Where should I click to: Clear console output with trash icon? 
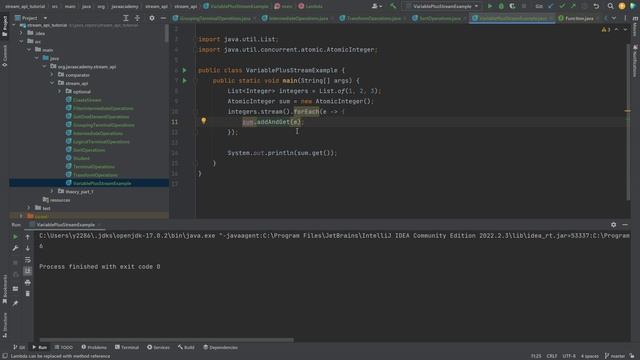click(x=28, y=293)
